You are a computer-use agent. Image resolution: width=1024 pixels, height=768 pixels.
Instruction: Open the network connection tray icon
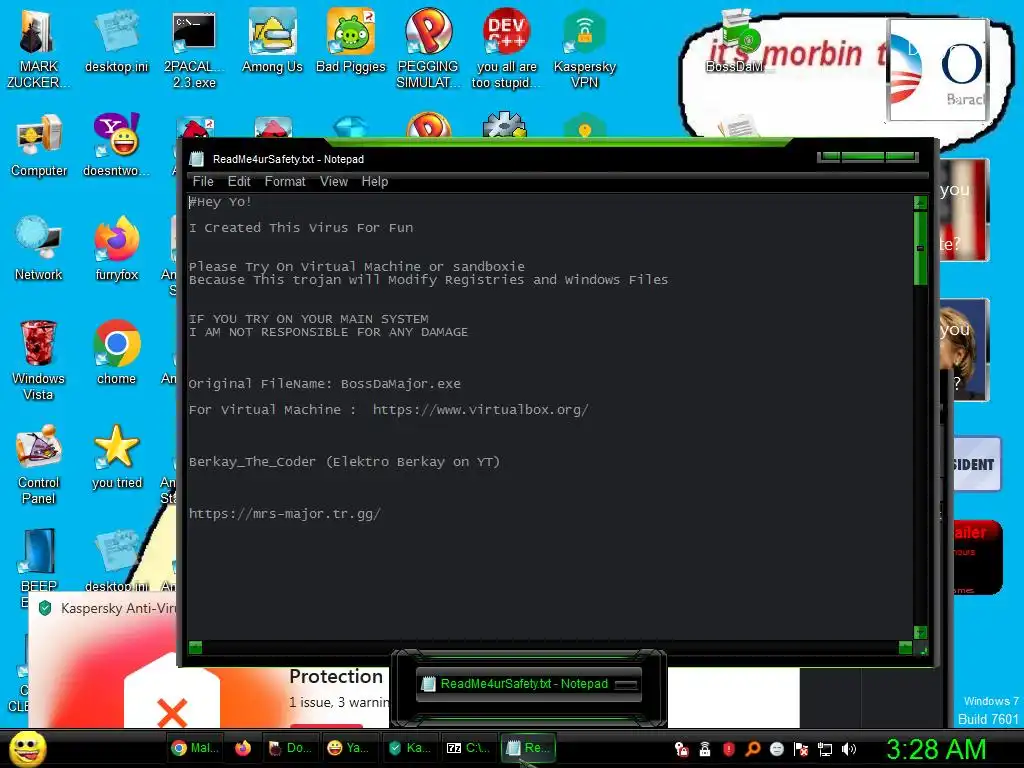tap(824, 749)
